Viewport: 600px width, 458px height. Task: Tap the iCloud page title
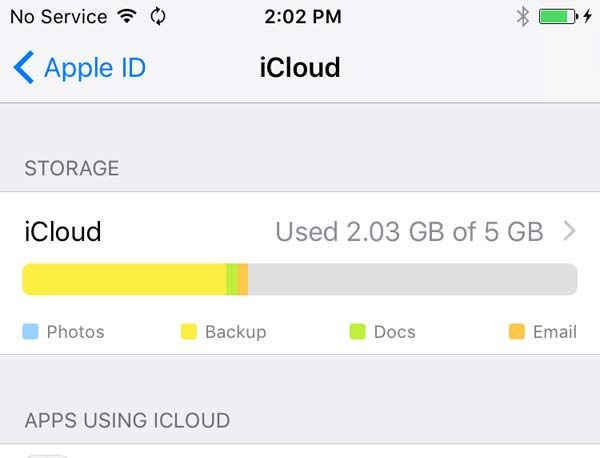coord(300,67)
